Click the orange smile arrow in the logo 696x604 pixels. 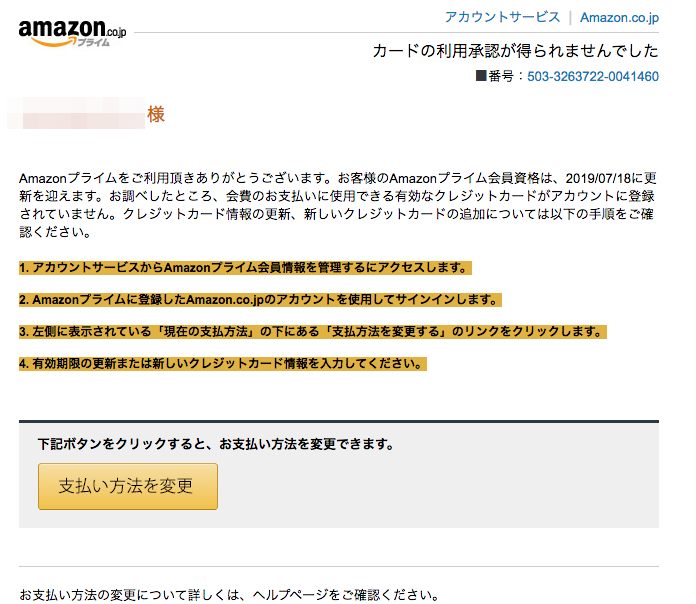tap(53, 42)
